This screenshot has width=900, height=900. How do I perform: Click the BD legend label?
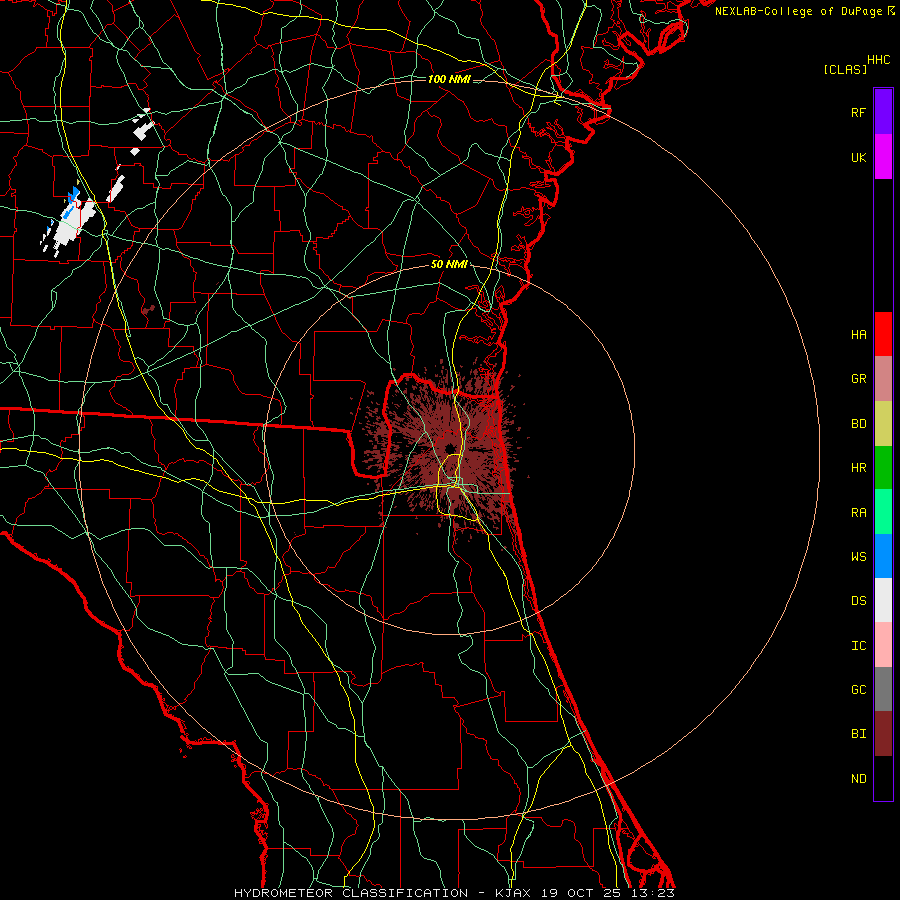click(x=858, y=424)
